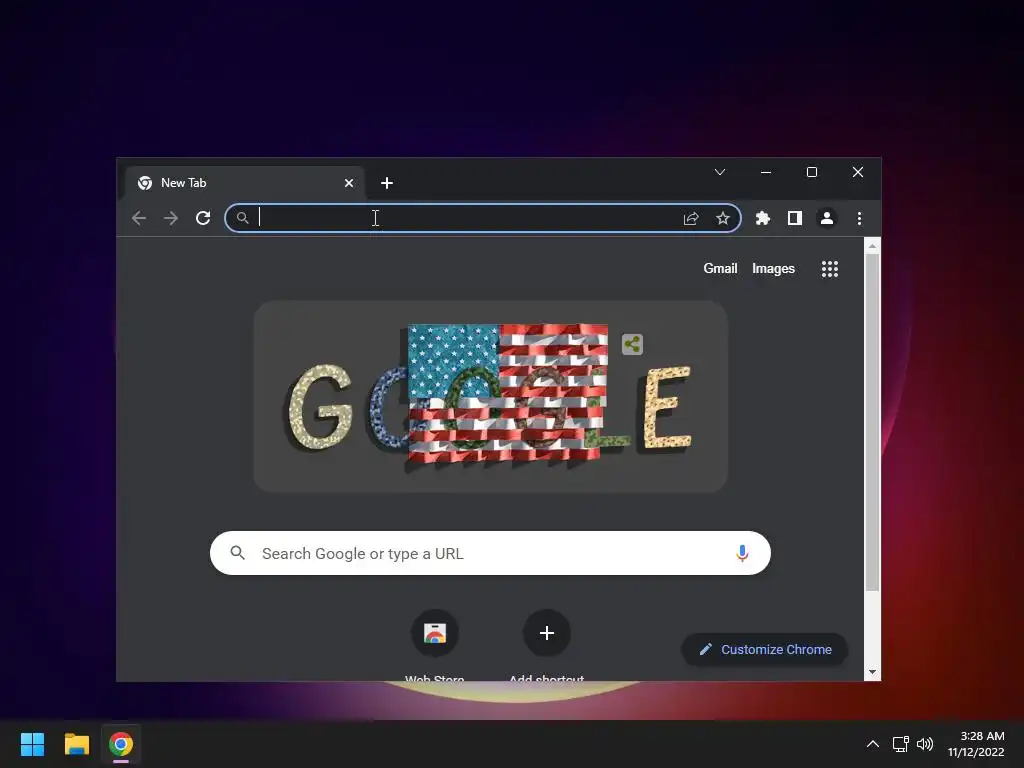Close the Chrome window
The image size is (1024, 768).
(x=857, y=172)
